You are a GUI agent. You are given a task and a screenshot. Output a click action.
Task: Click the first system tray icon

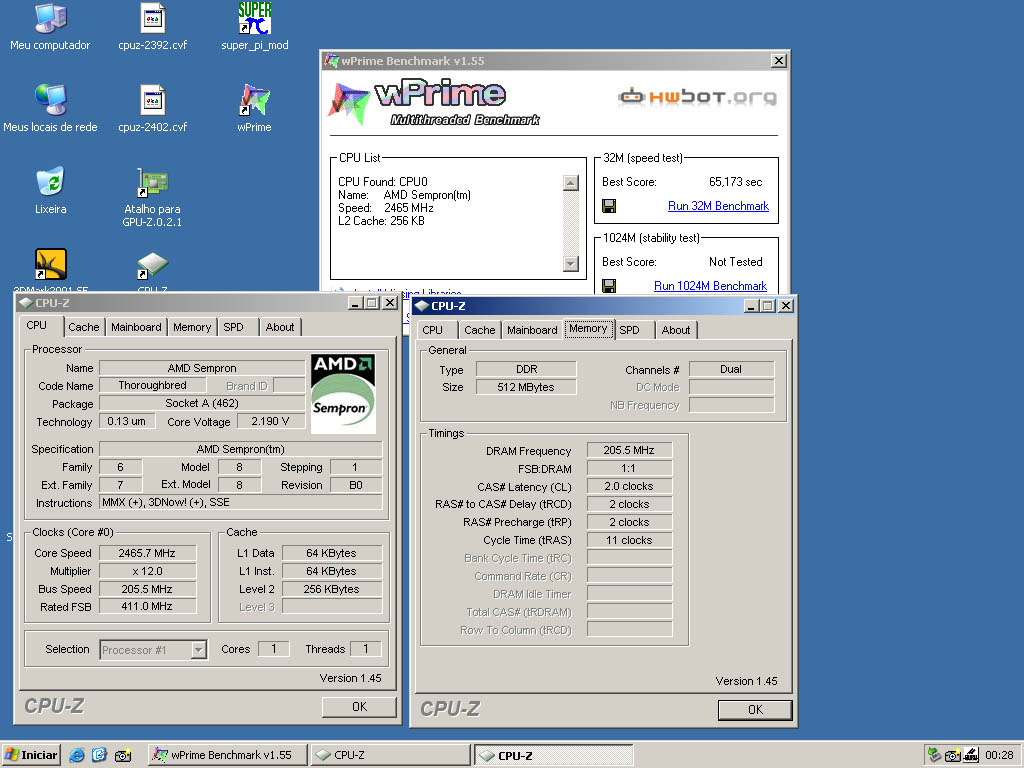935,755
